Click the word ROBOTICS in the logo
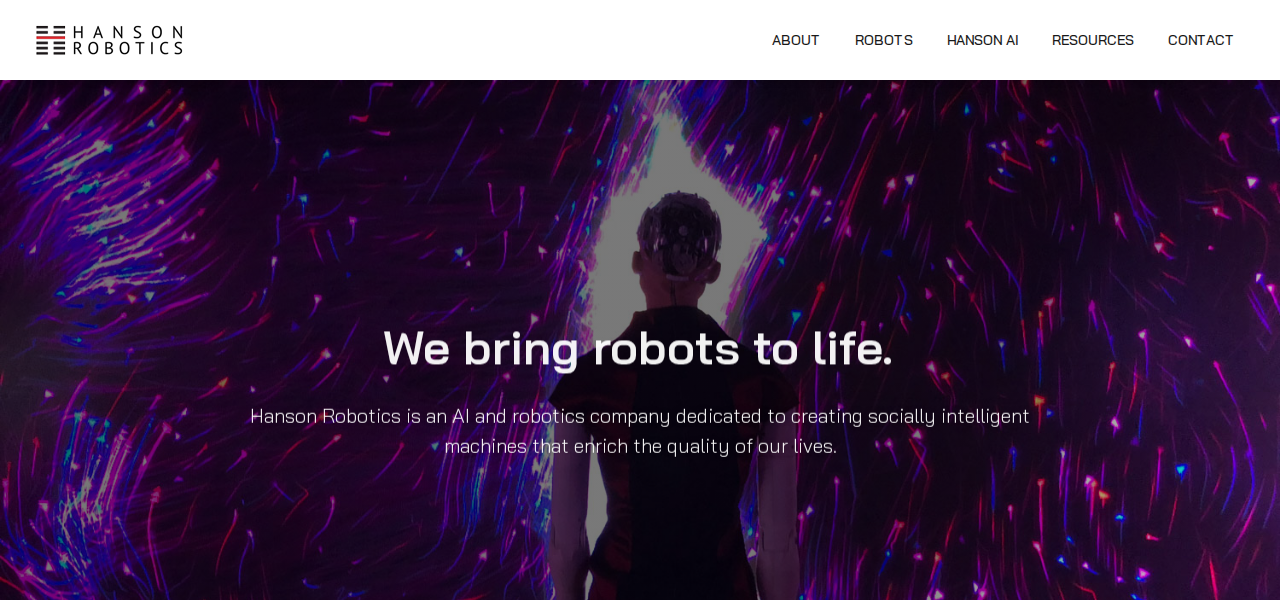Image resolution: width=1280 pixels, height=600 pixels. [x=128, y=47]
